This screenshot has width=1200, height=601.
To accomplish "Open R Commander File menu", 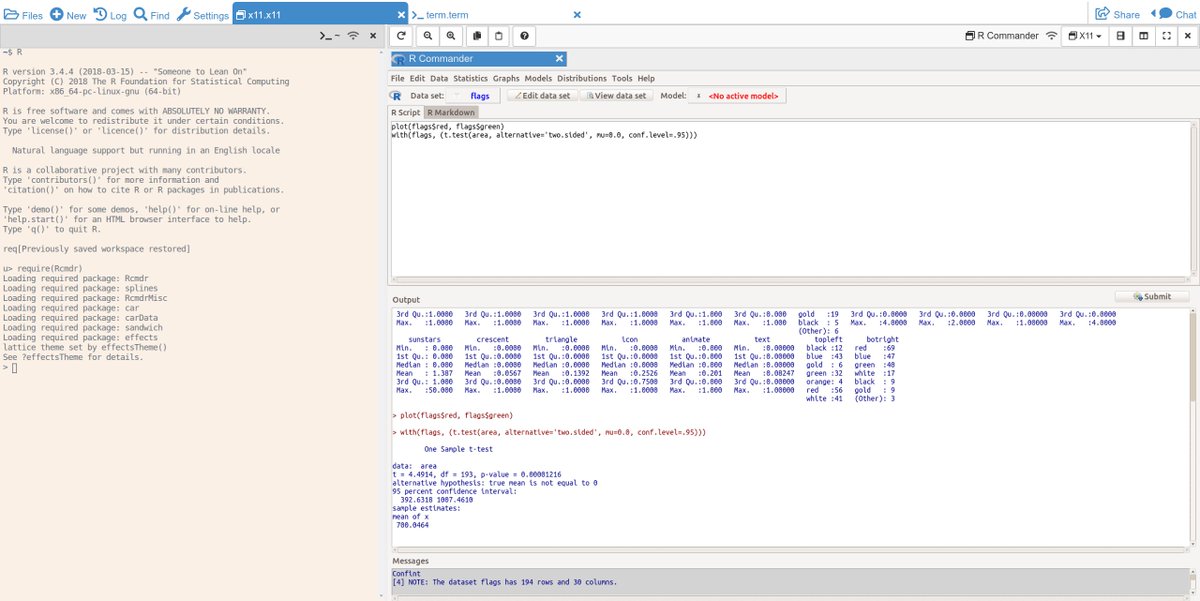I will point(398,78).
